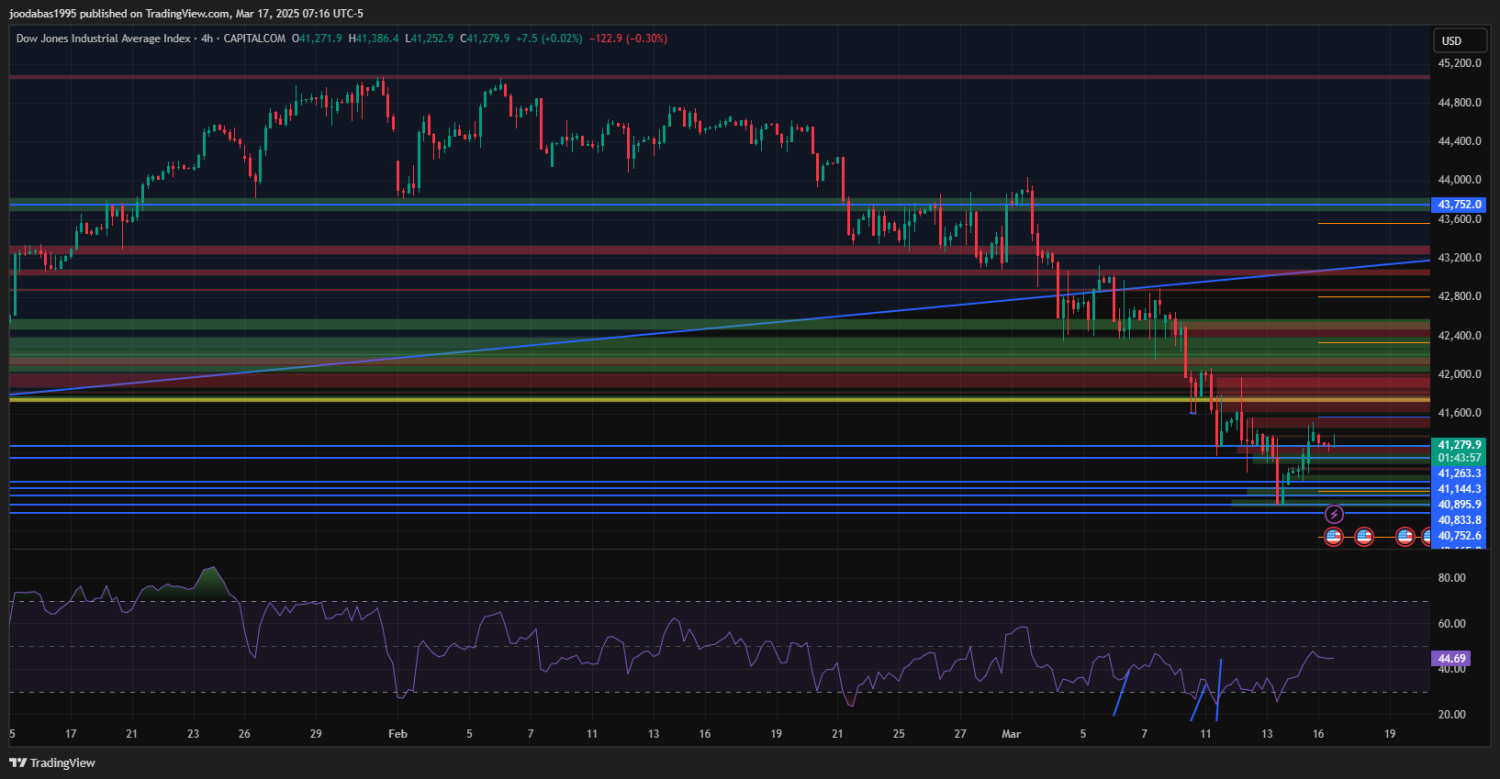Click the Dow Jones Industrial Average Index title
This screenshot has width=1500, height=779.
104,38
